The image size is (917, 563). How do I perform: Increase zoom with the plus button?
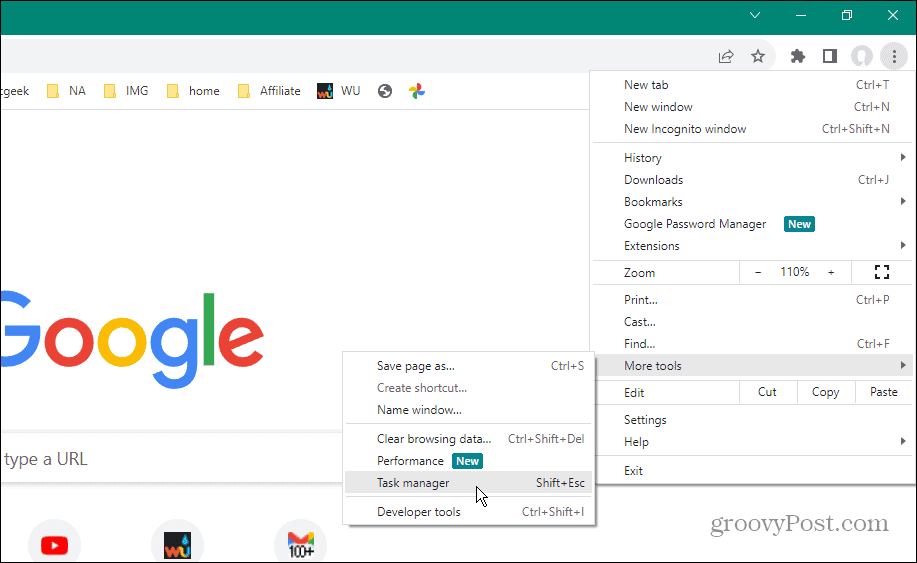click(x=831, y=272)
